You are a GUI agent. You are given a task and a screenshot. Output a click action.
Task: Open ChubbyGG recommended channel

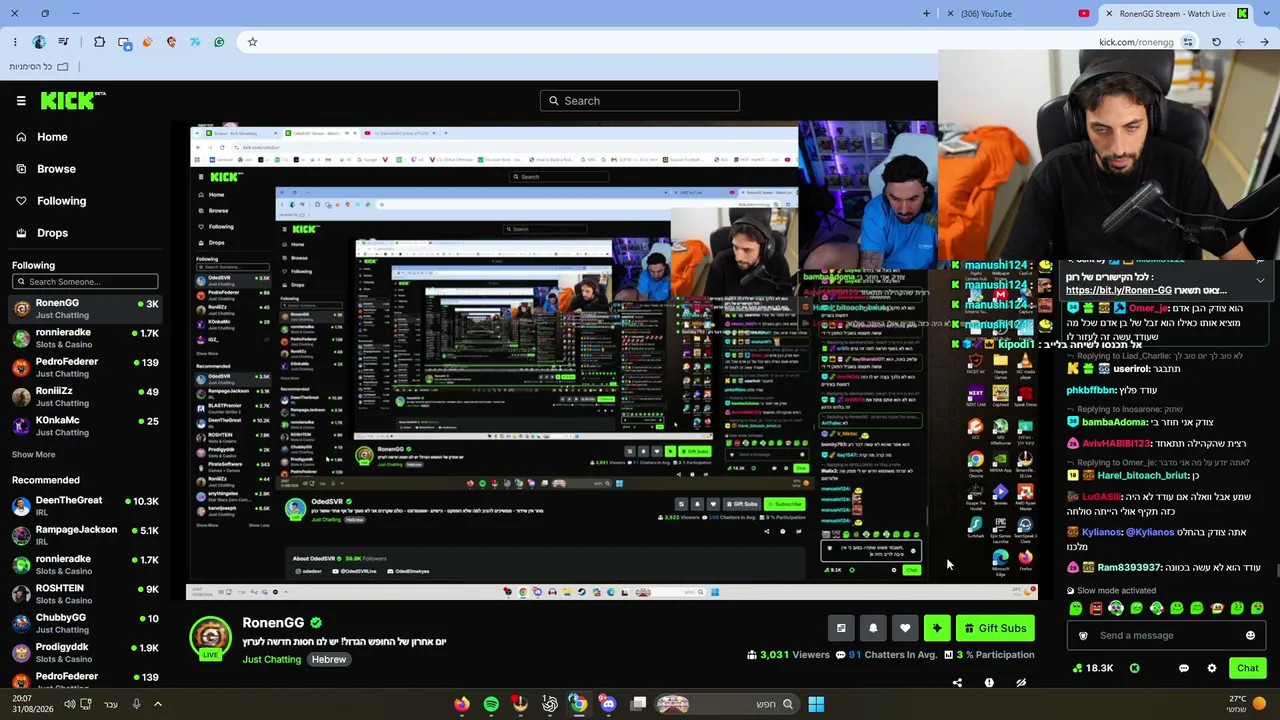tap(85, 623)
